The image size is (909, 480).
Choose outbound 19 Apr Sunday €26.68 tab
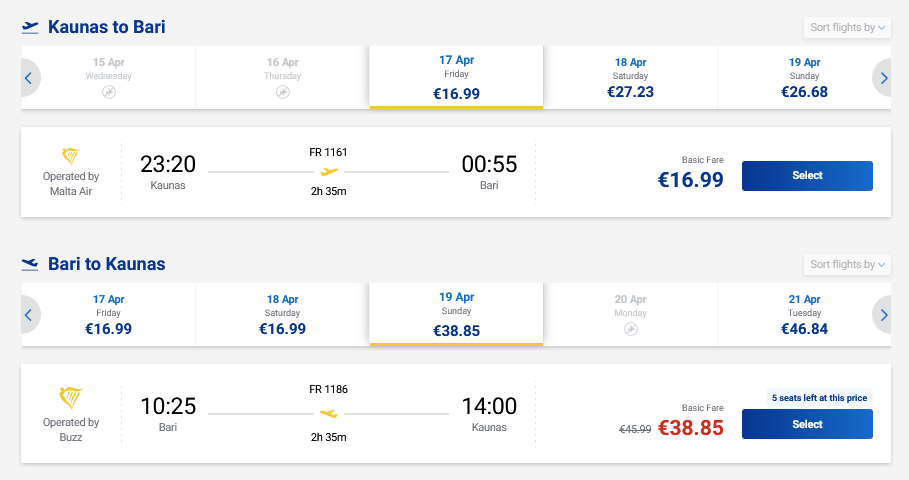click(804, 78)
